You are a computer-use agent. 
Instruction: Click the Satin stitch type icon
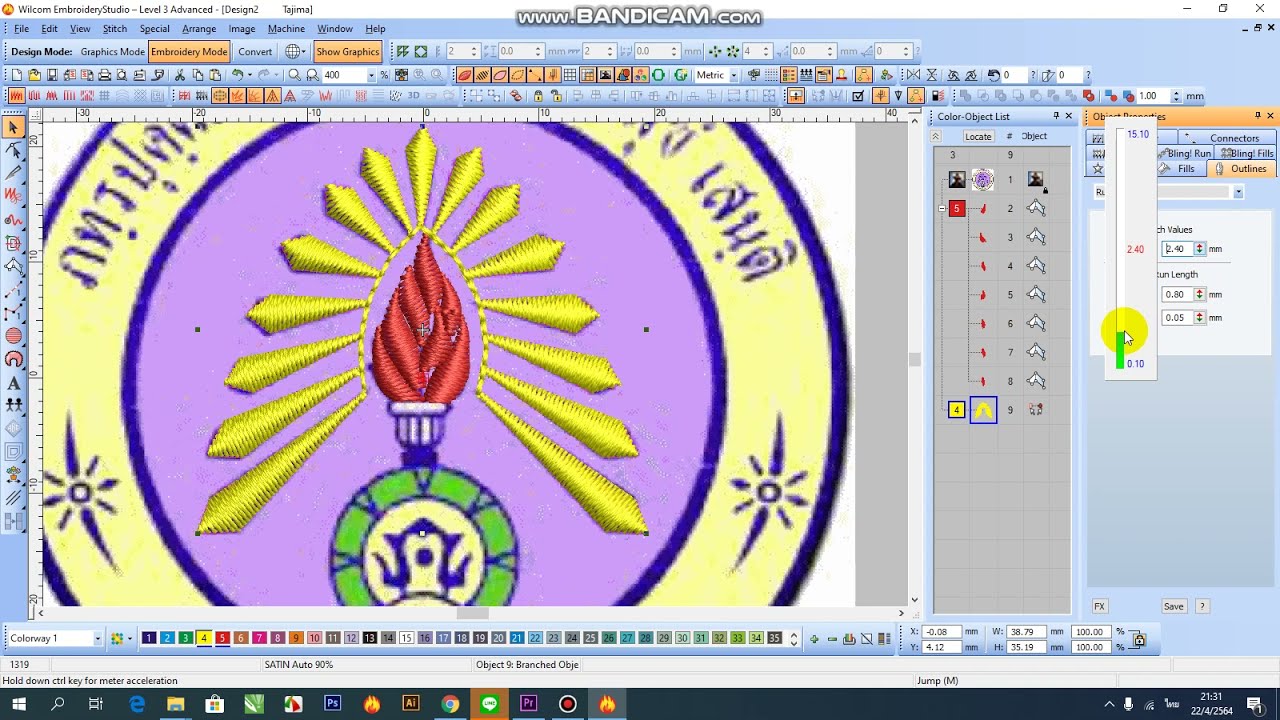click(x=16, y=96)
